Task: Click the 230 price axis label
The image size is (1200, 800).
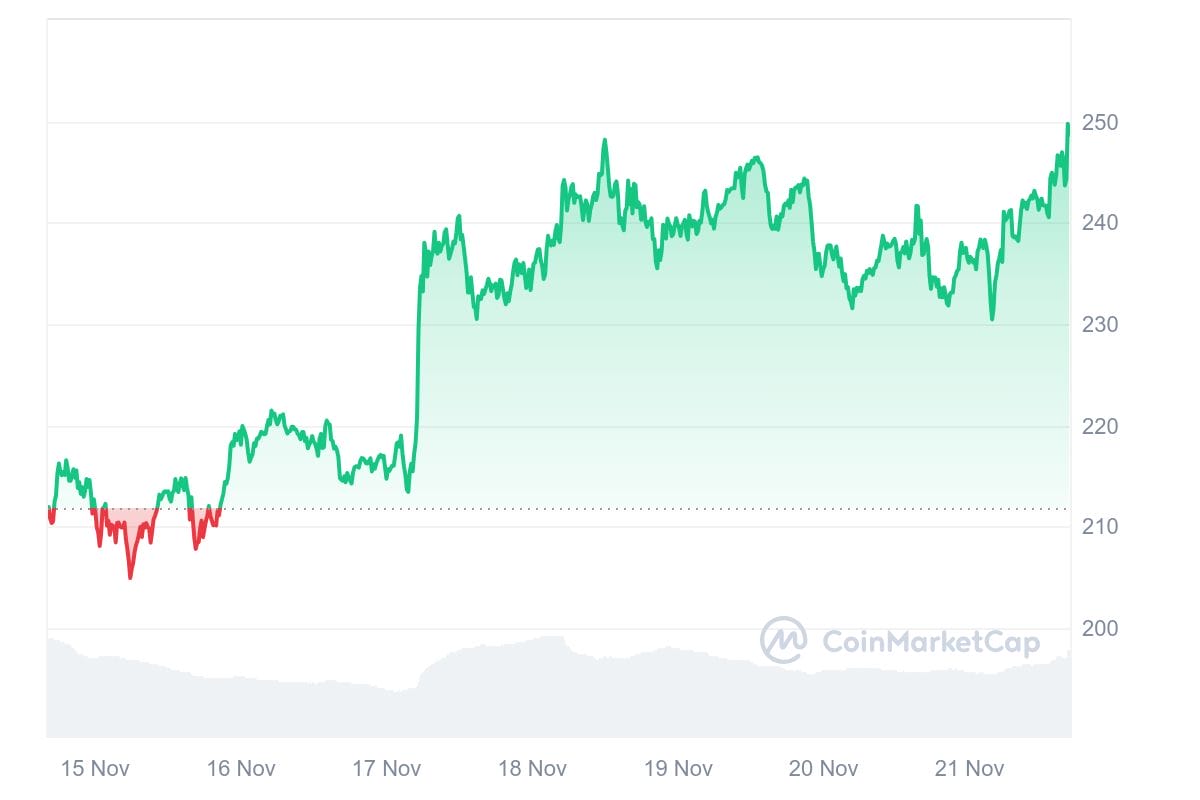Action: click(1101, 325)
